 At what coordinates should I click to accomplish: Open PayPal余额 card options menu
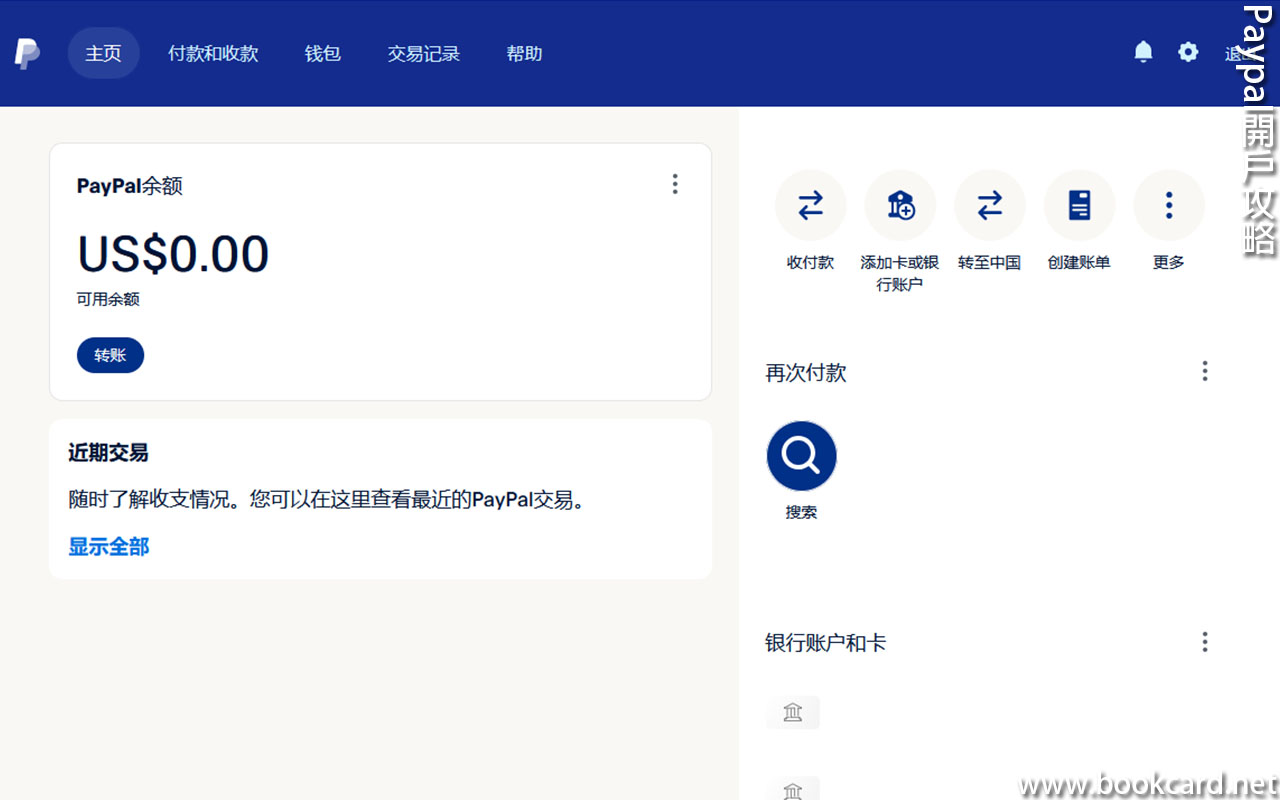pos(675,184)
